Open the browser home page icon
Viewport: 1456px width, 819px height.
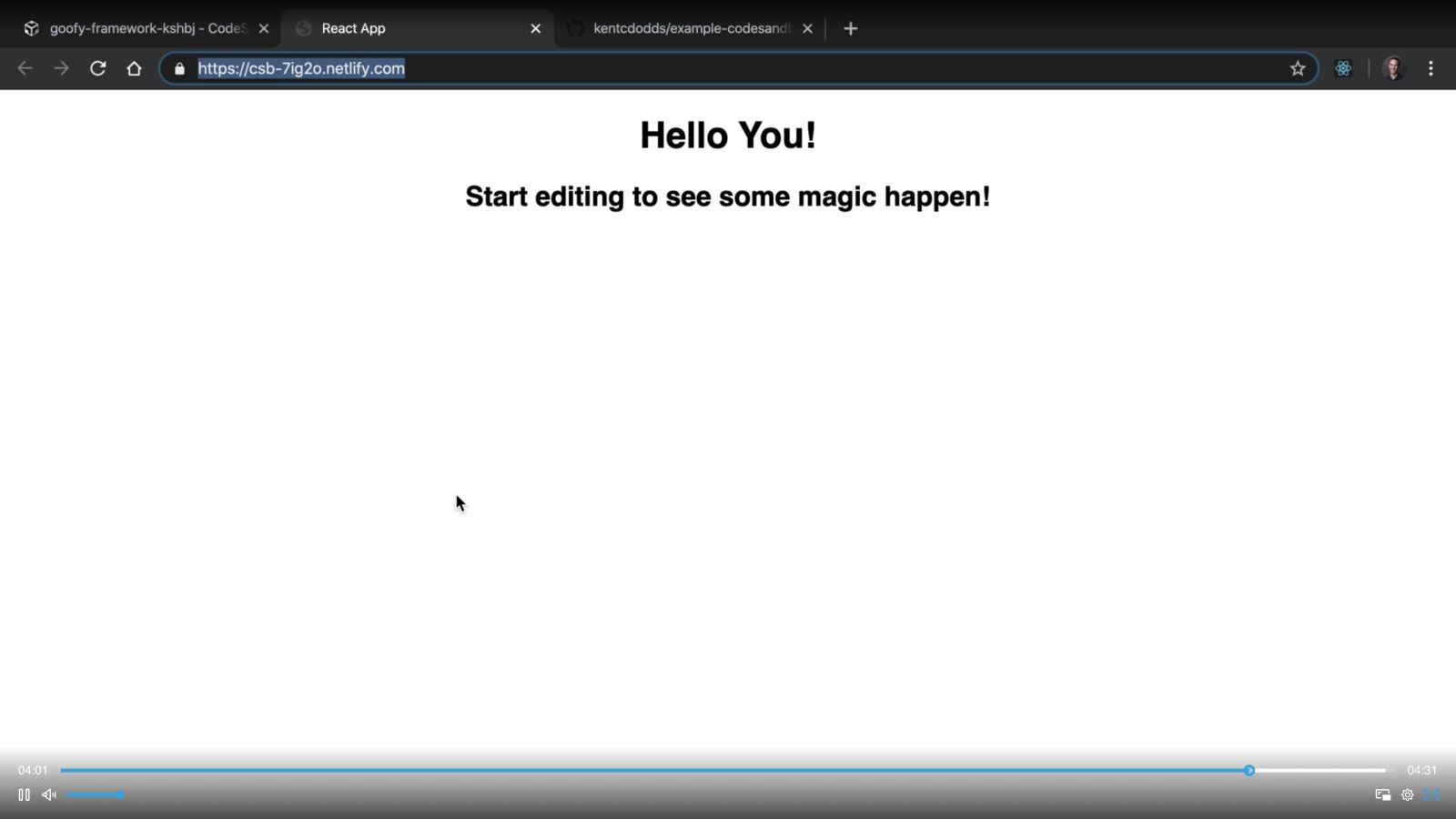(x=134, y=68)
